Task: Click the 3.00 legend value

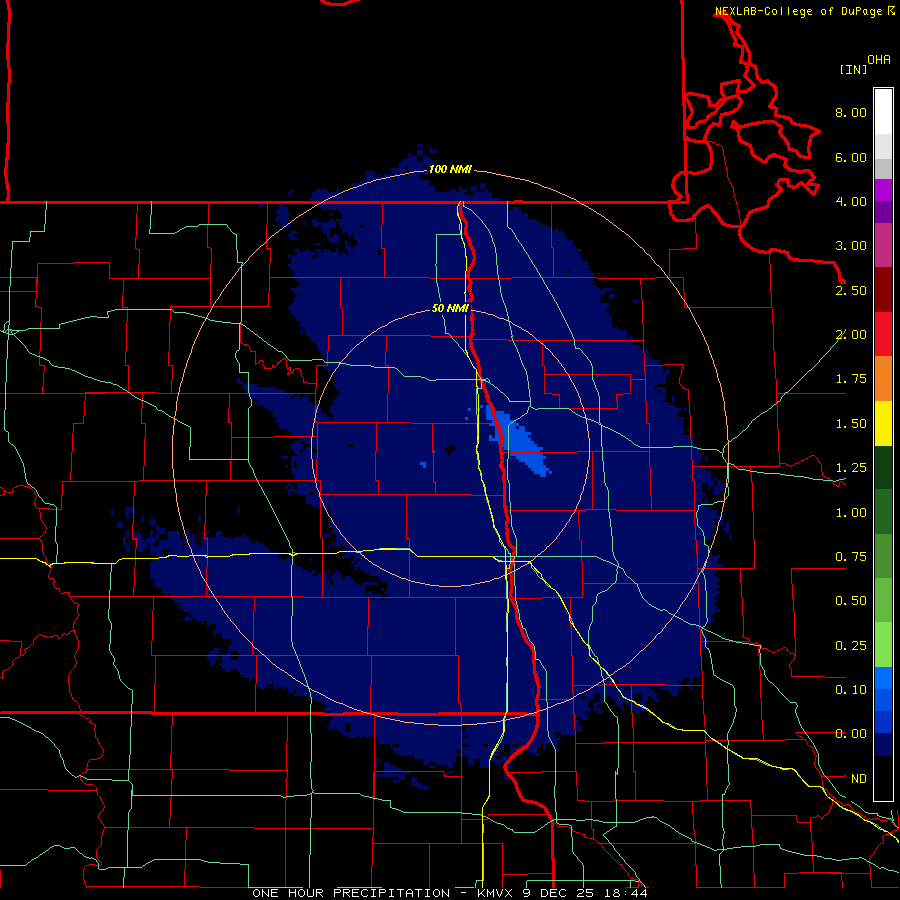Action: (x=851, y=246)
